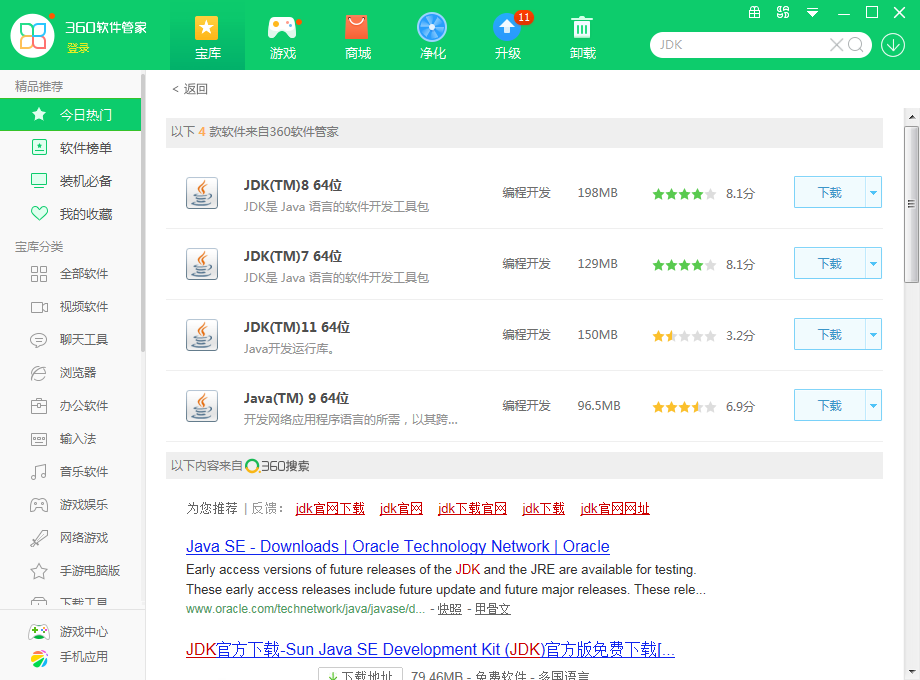Expand download options for Java(TM) 9 64位
920x680 pixels.
click(x=873, y=406)
